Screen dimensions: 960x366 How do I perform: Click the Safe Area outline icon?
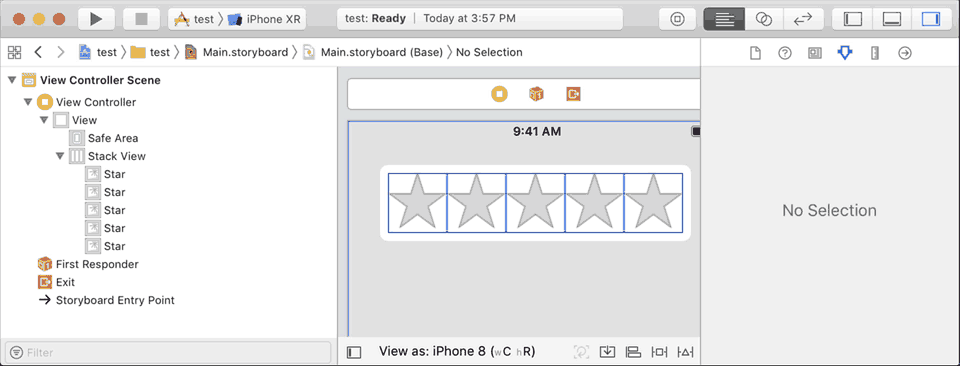pyautogui.click(x=77, y=138)
